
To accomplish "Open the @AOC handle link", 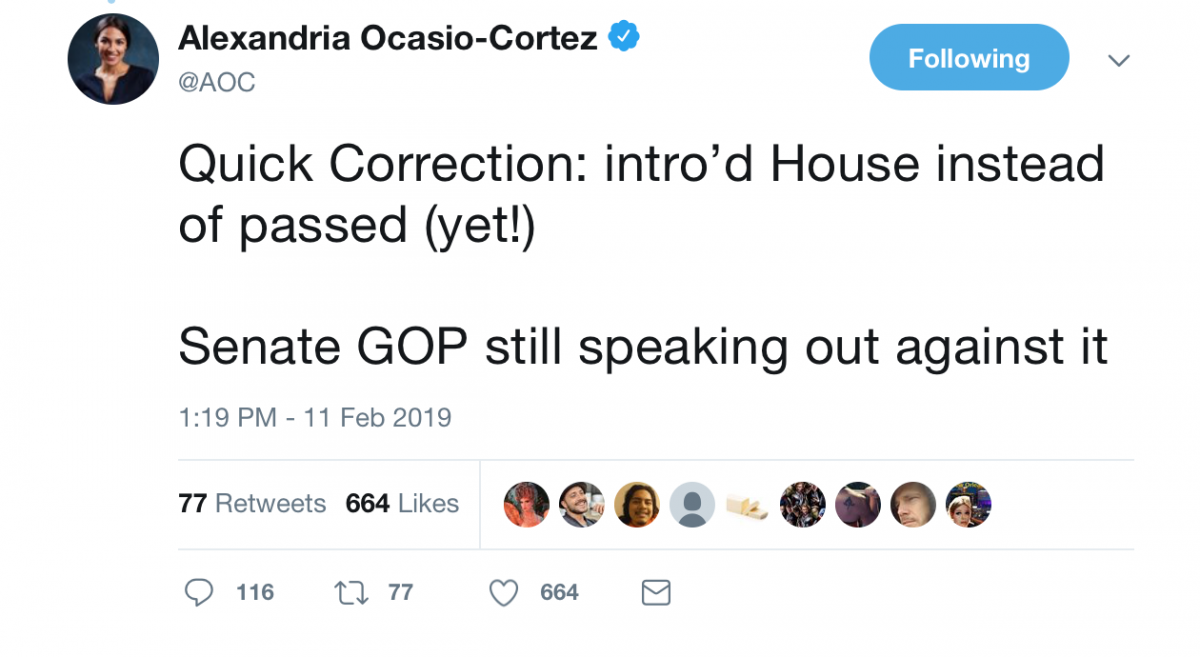I will 217,83.
